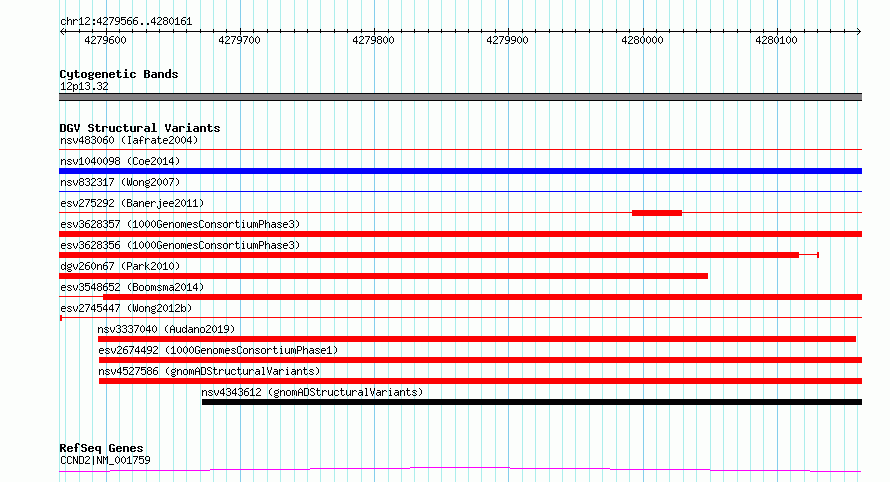
Task: Click the red nsv3337040 variant bar
Action: pyautogui.click(x=477, y=339)
